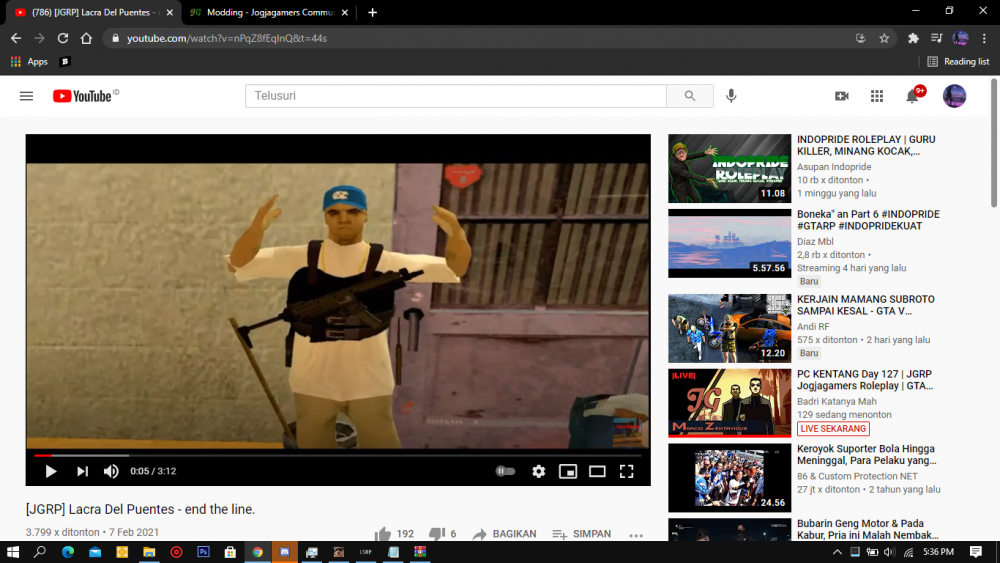Open the YouTube account avatar menu
Screen dimensions: 1000x563
[x=954, y=96]
